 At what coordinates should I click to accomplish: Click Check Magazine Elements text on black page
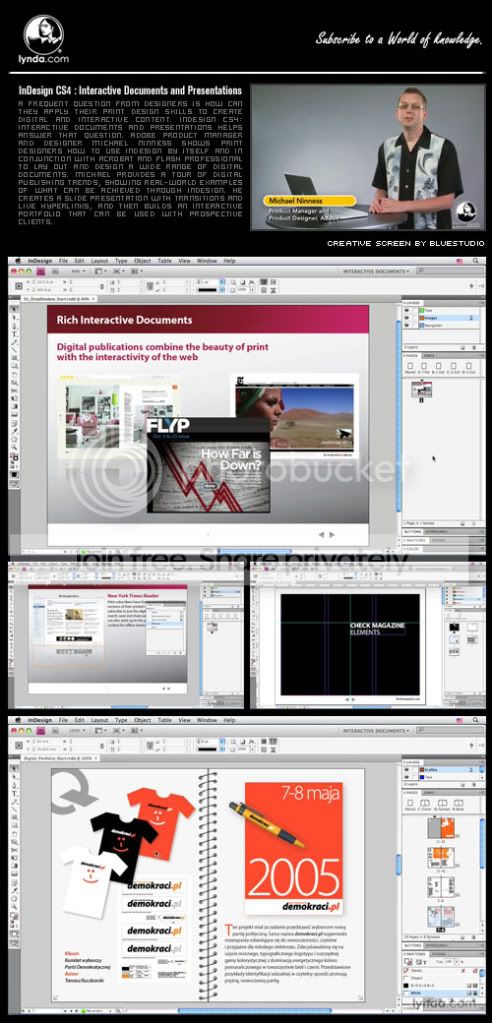tap(377, 629)
